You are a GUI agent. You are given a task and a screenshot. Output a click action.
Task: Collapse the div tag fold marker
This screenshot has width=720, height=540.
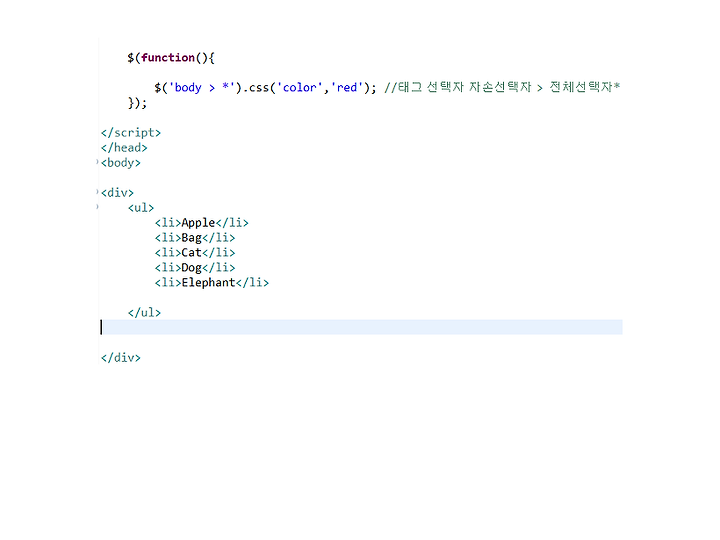point(97,191)
